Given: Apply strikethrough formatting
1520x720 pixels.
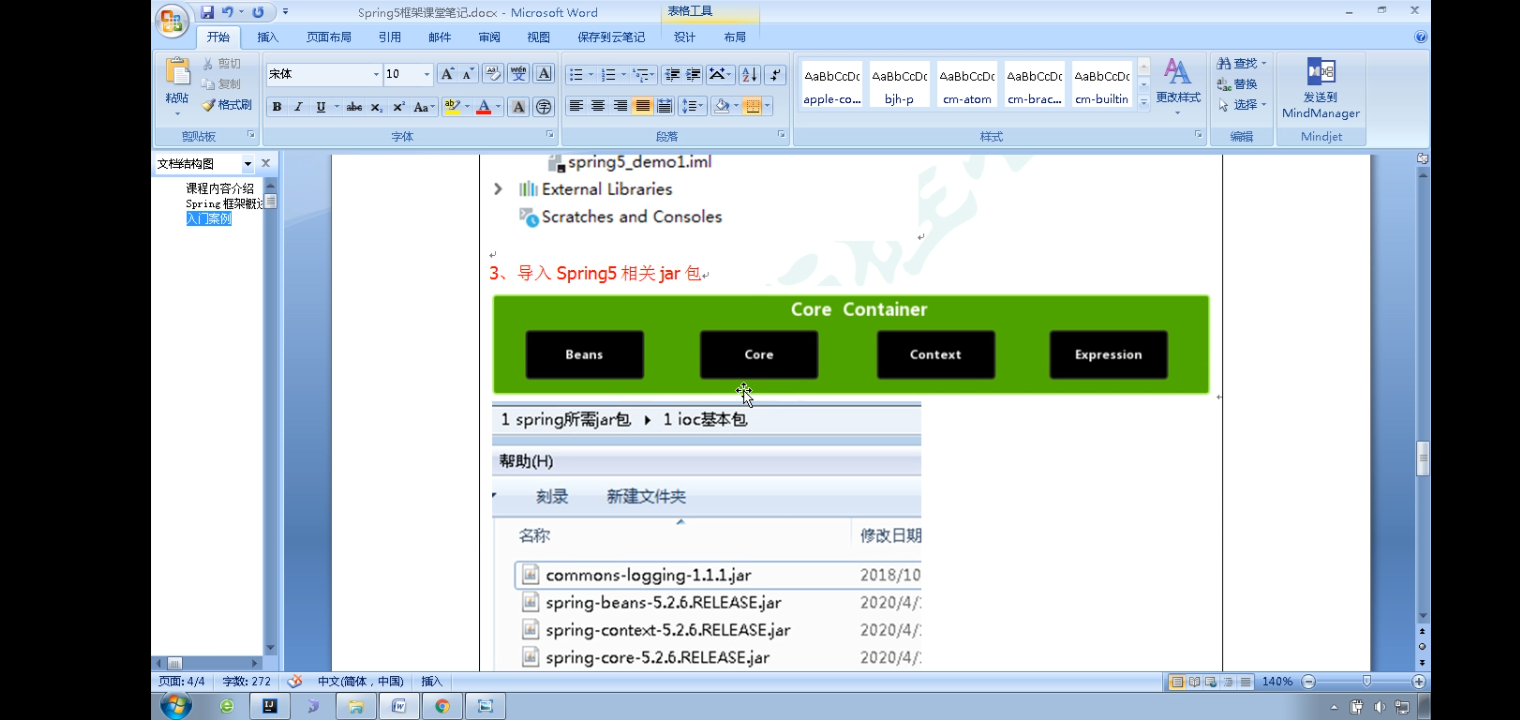Looking at the screenshot, I should pyautogui.click(x=354, y=107).
